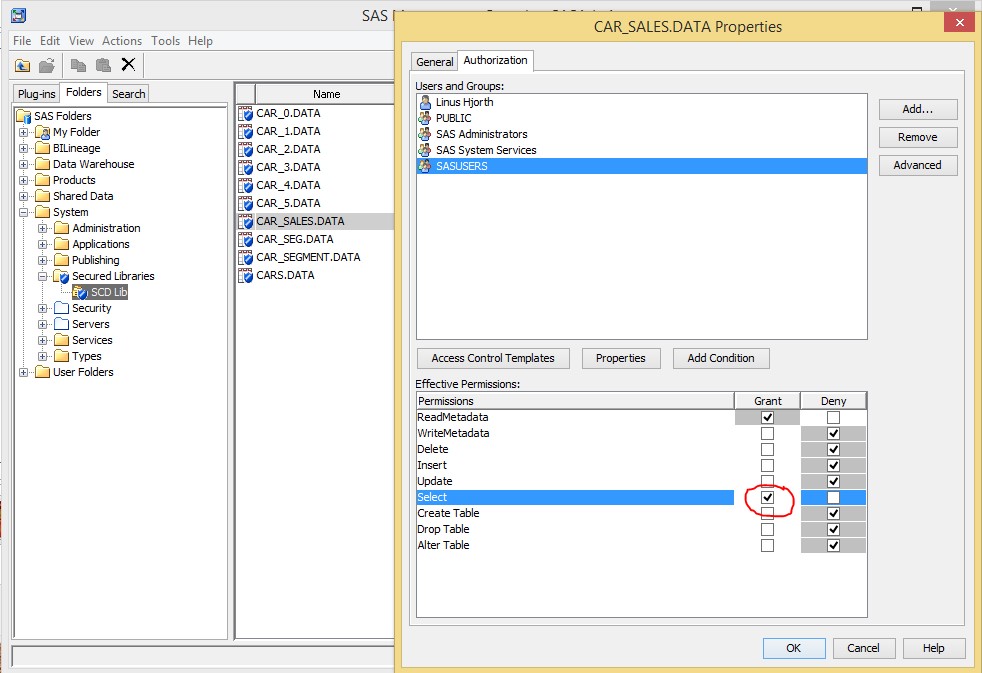Click the CAR_1.DATA table icon
Viewport: 982px width, 673px height.
pos(246,132)
